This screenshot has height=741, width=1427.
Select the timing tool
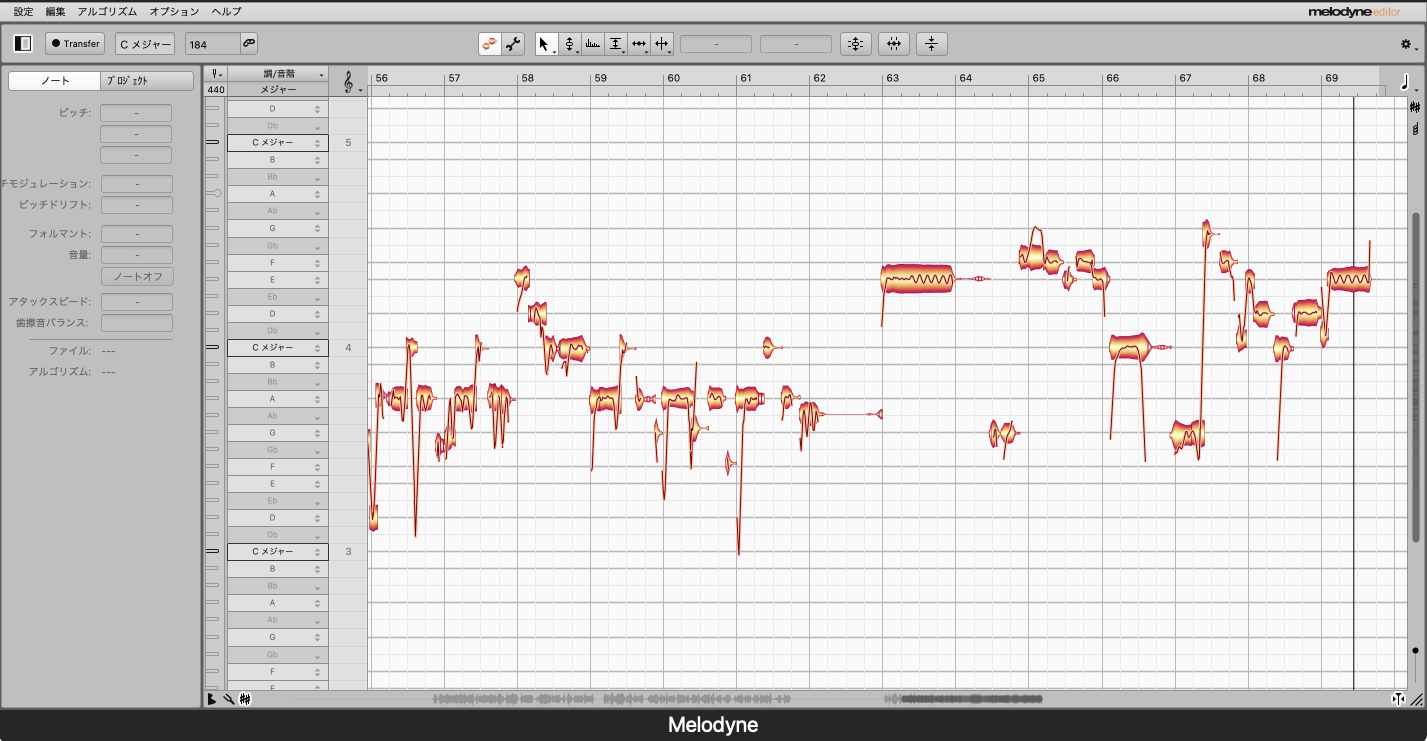coord(639,44)
